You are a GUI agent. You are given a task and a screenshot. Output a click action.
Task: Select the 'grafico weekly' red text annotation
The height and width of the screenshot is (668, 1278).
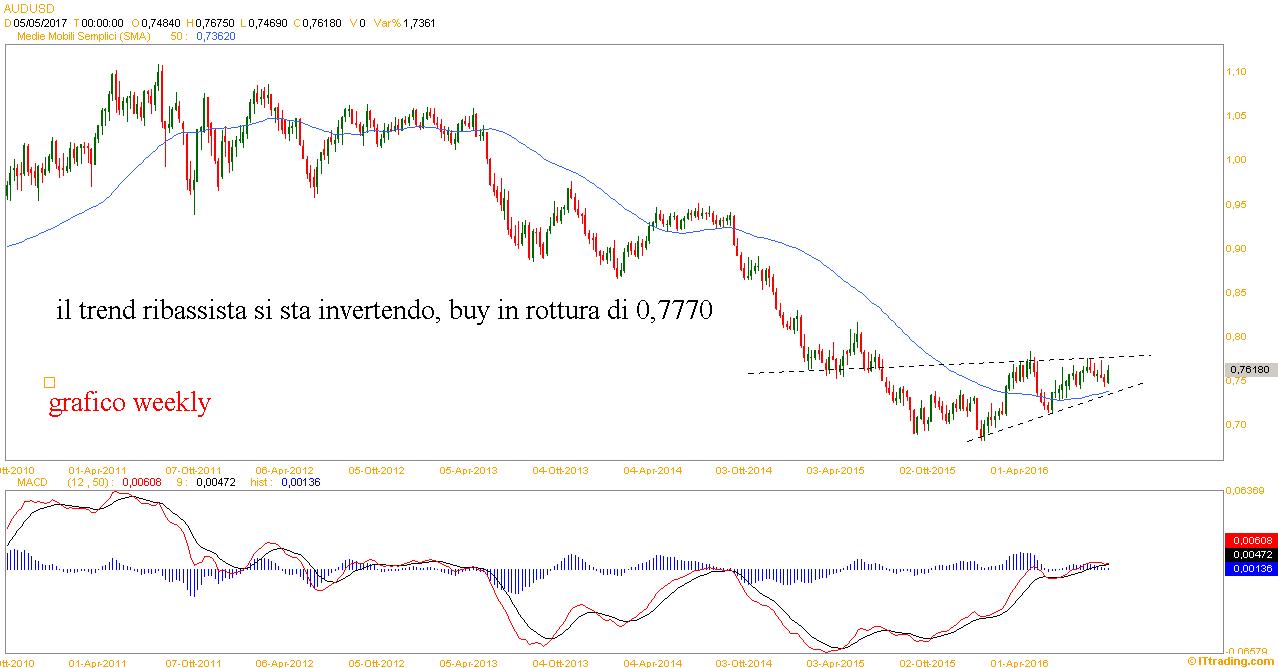tap(130, 403)
